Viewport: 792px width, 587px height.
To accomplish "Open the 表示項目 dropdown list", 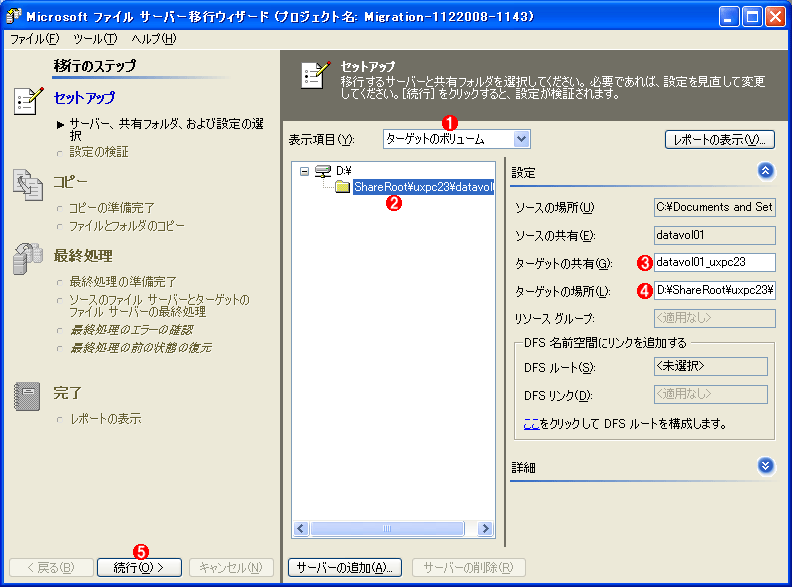I will pyautogui.click(x=521, y=139).
